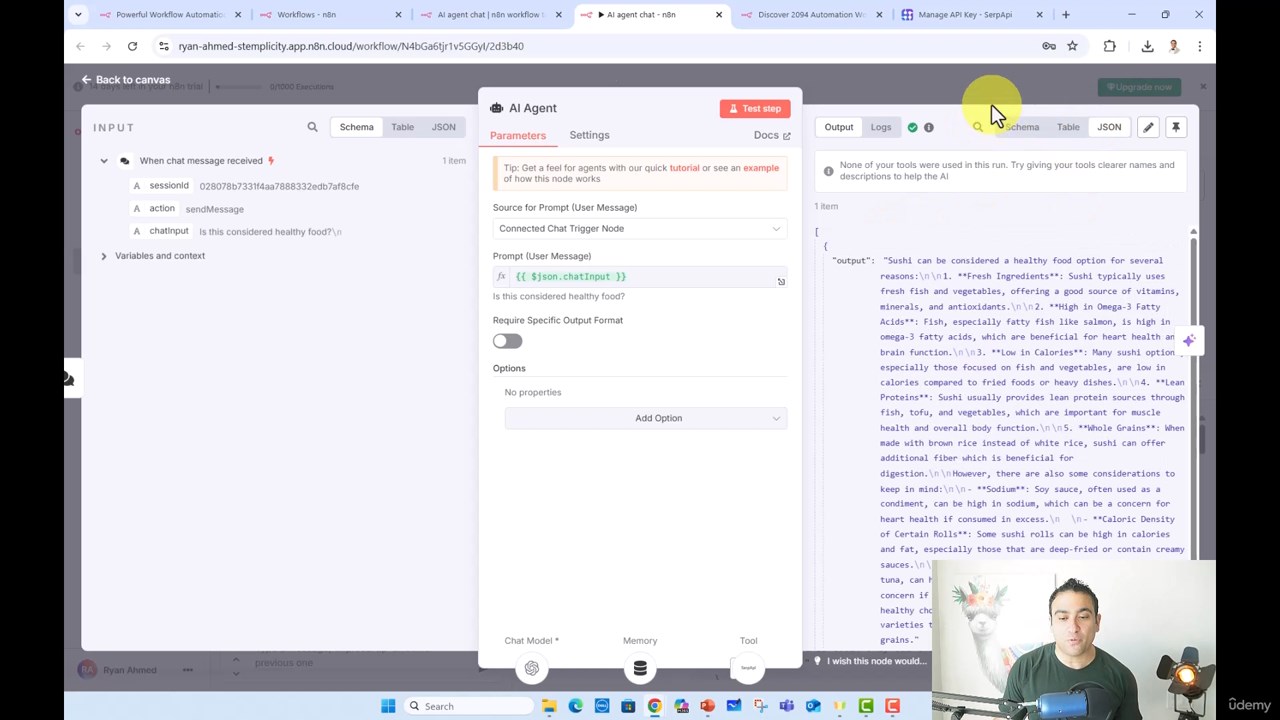Open File Explorer from the taskbar
This screenshot has height=720, width=1280.
(549, 706)
